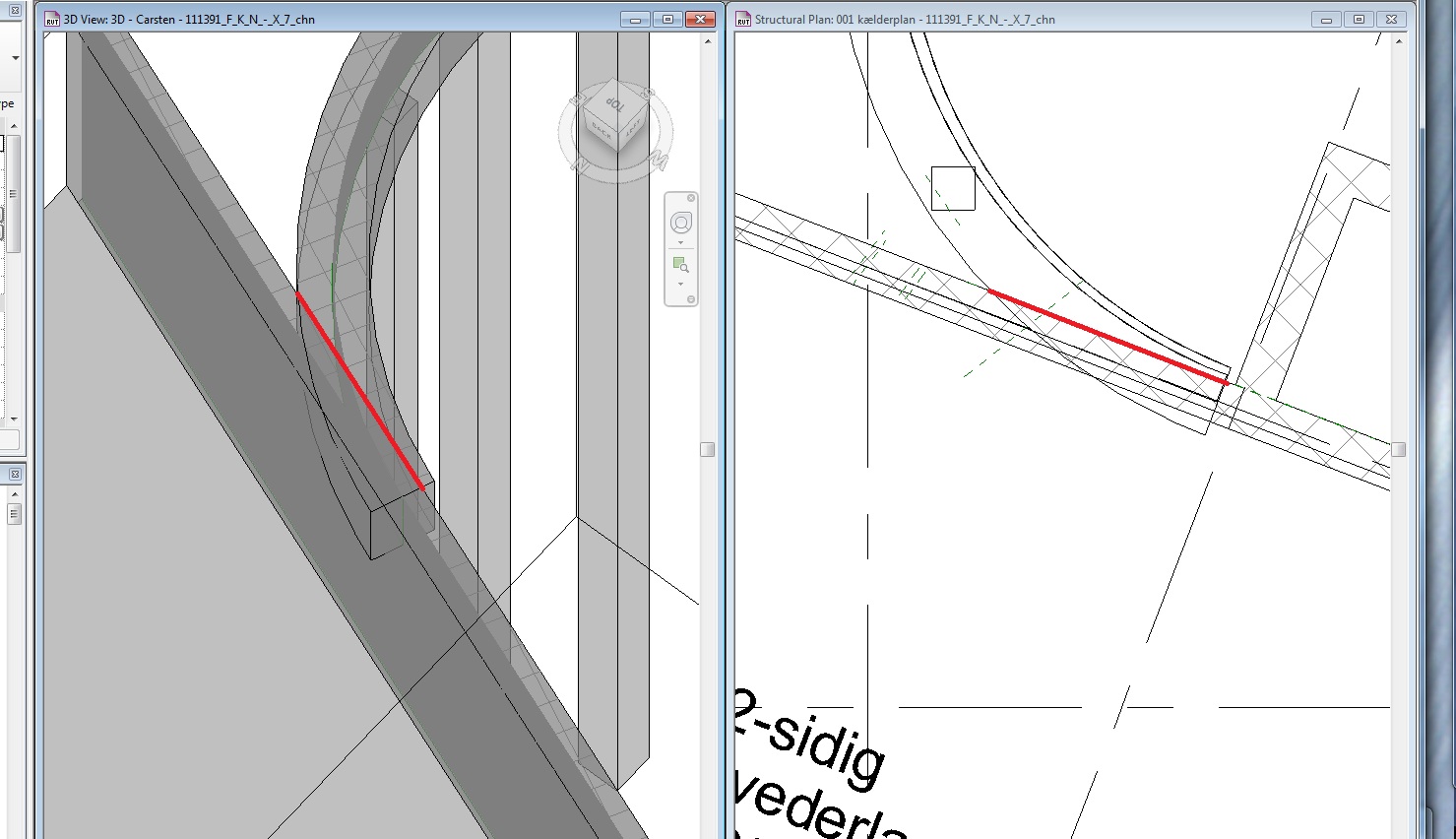
Task: Click the "Structural Plan: 001 kælderplan" window title
Action: (x=905, y=20)
